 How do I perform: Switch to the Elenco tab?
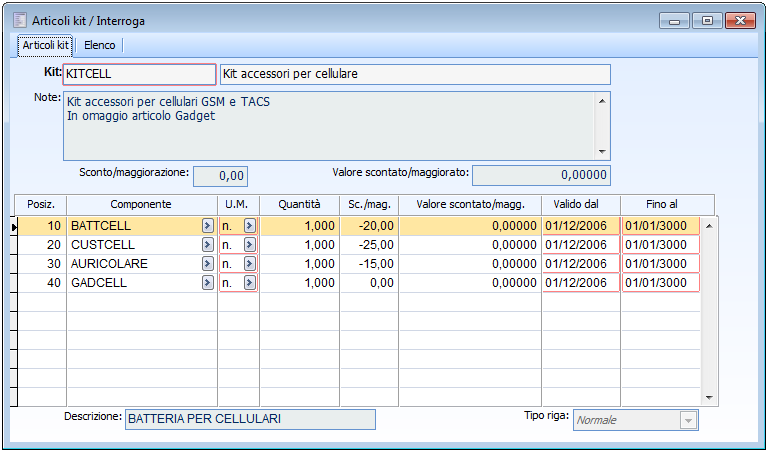pyautogui.click(x=99, y=45)
